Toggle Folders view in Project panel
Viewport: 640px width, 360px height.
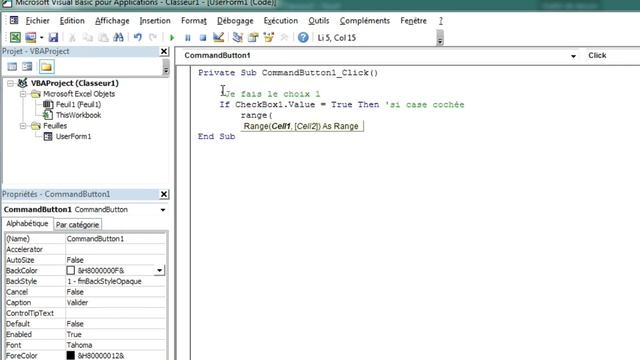point(47,67)
